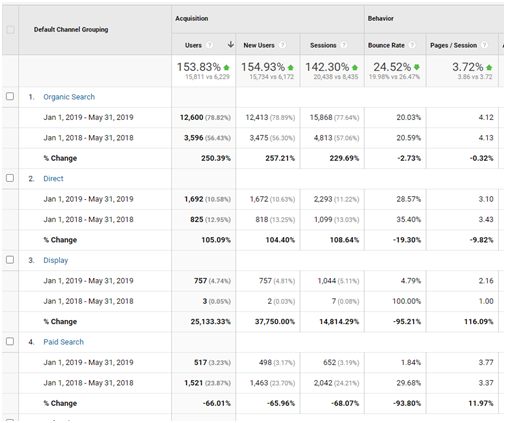Toggle the Paid Search row checkbox

pos(10,341)
